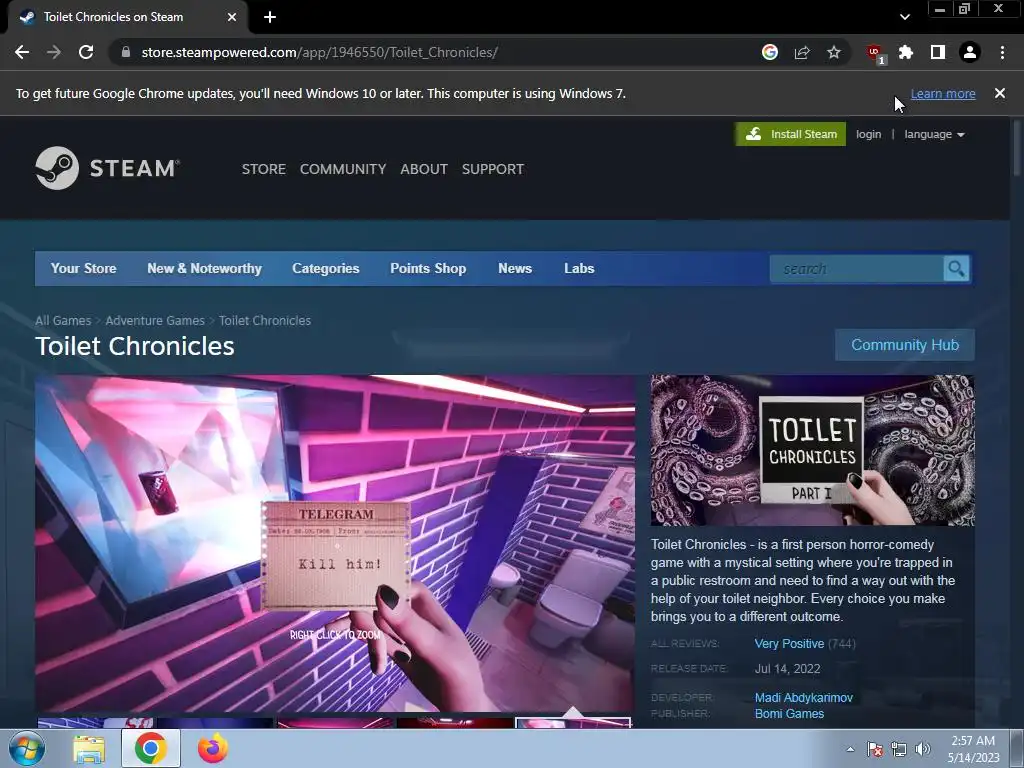Expand the tab search chevron
Image resolution: width=1024 pixels, height=768 pixels.
tap(904, 17)
